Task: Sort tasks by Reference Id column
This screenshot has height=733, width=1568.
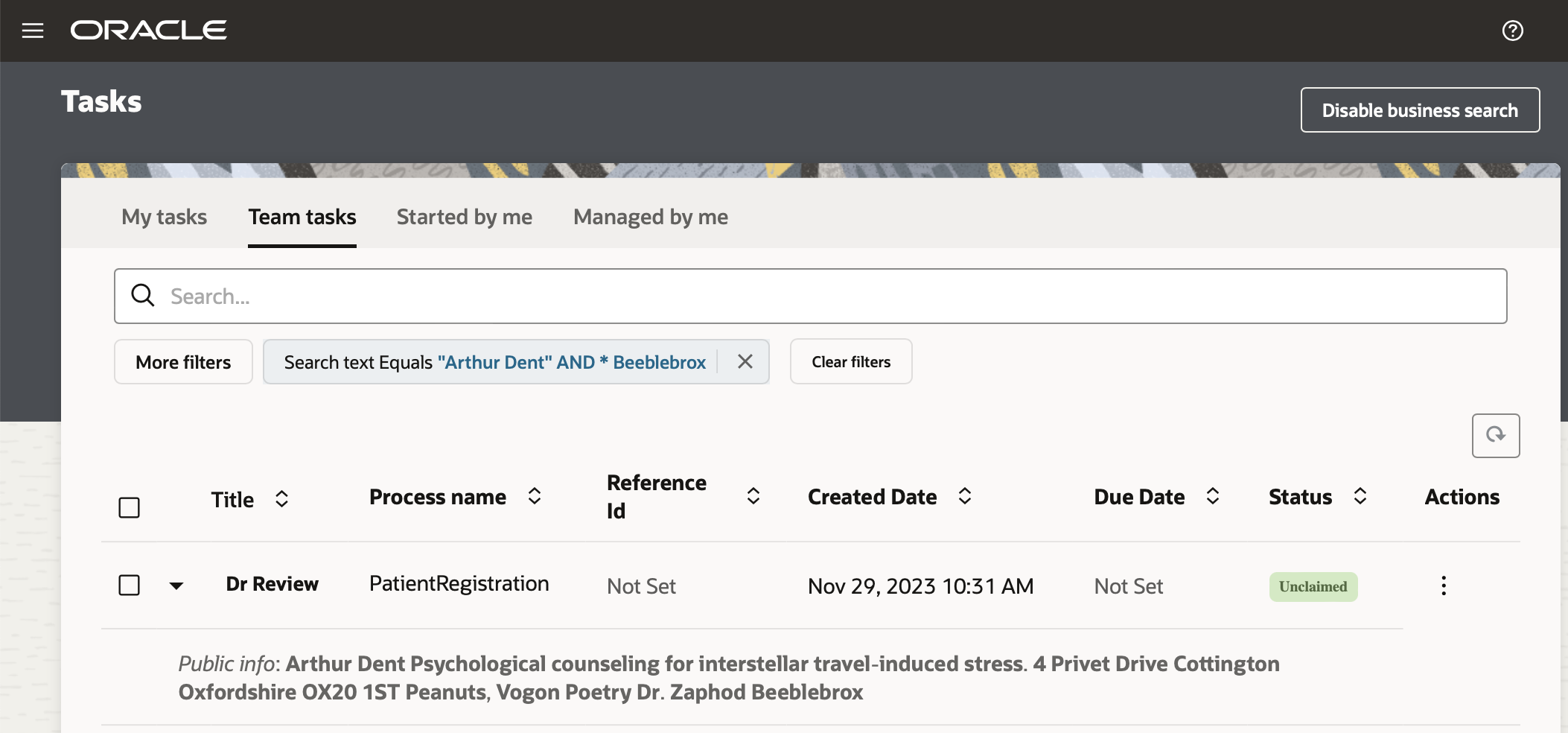Action: point(753,496)
